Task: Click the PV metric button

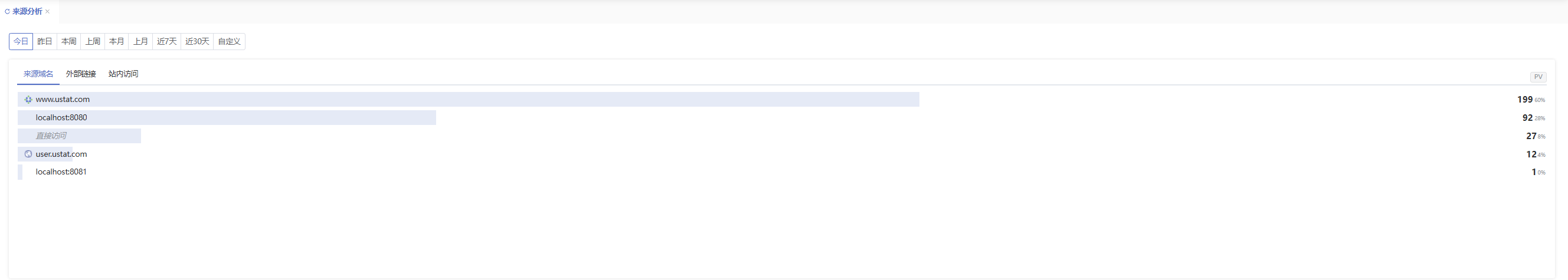Action: click(1538, 77)
